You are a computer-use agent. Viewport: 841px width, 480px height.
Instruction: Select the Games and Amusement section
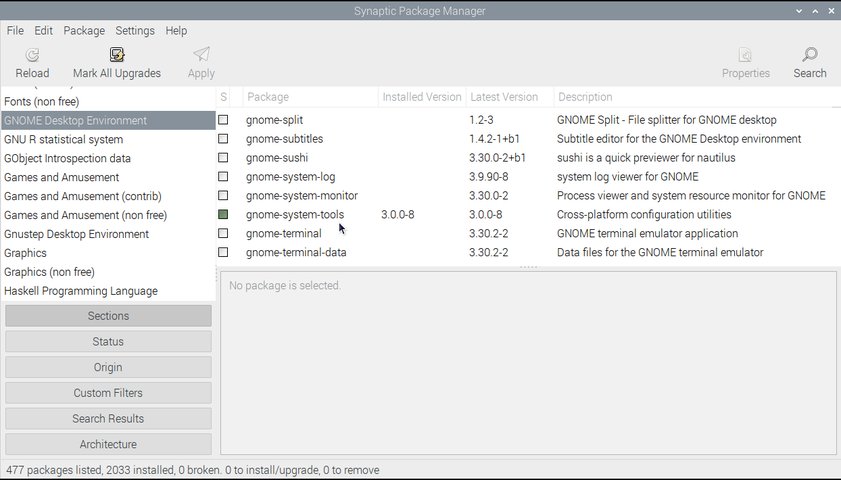(x=108, y=177)
